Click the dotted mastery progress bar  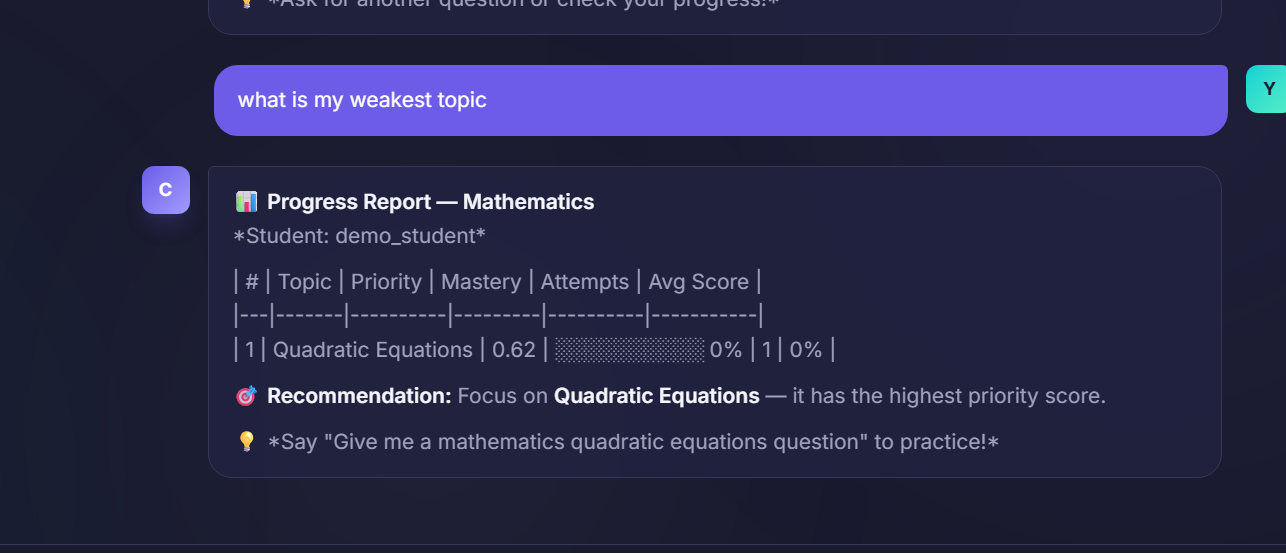[x=630, y=350]
